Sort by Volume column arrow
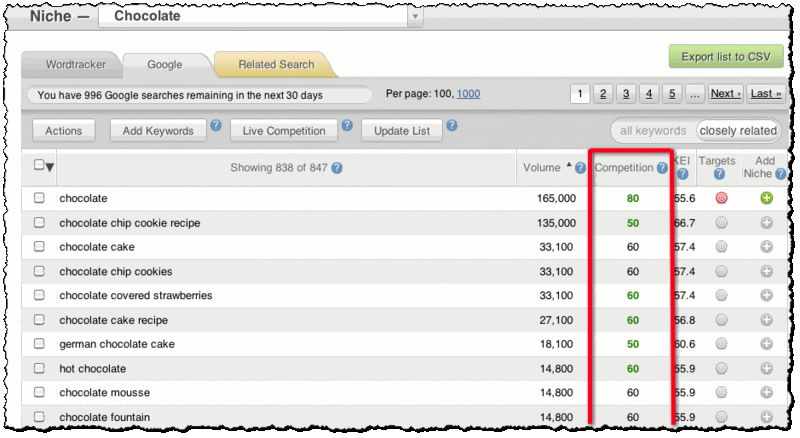Viewport: 800px width, 438px height. [569, 165]
